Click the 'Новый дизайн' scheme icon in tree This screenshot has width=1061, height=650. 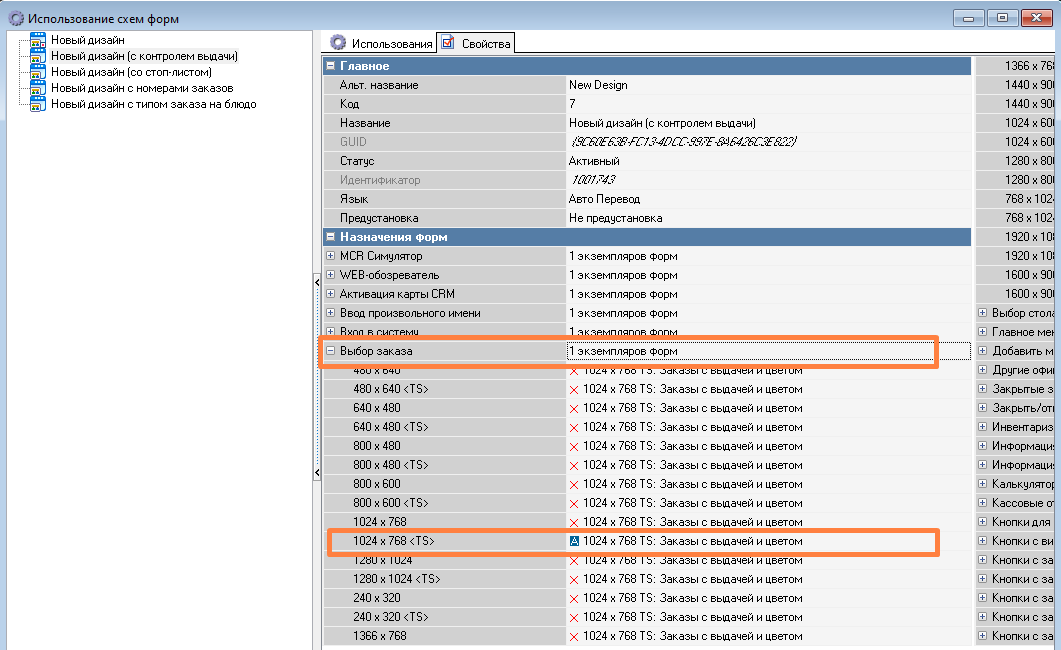38,40
